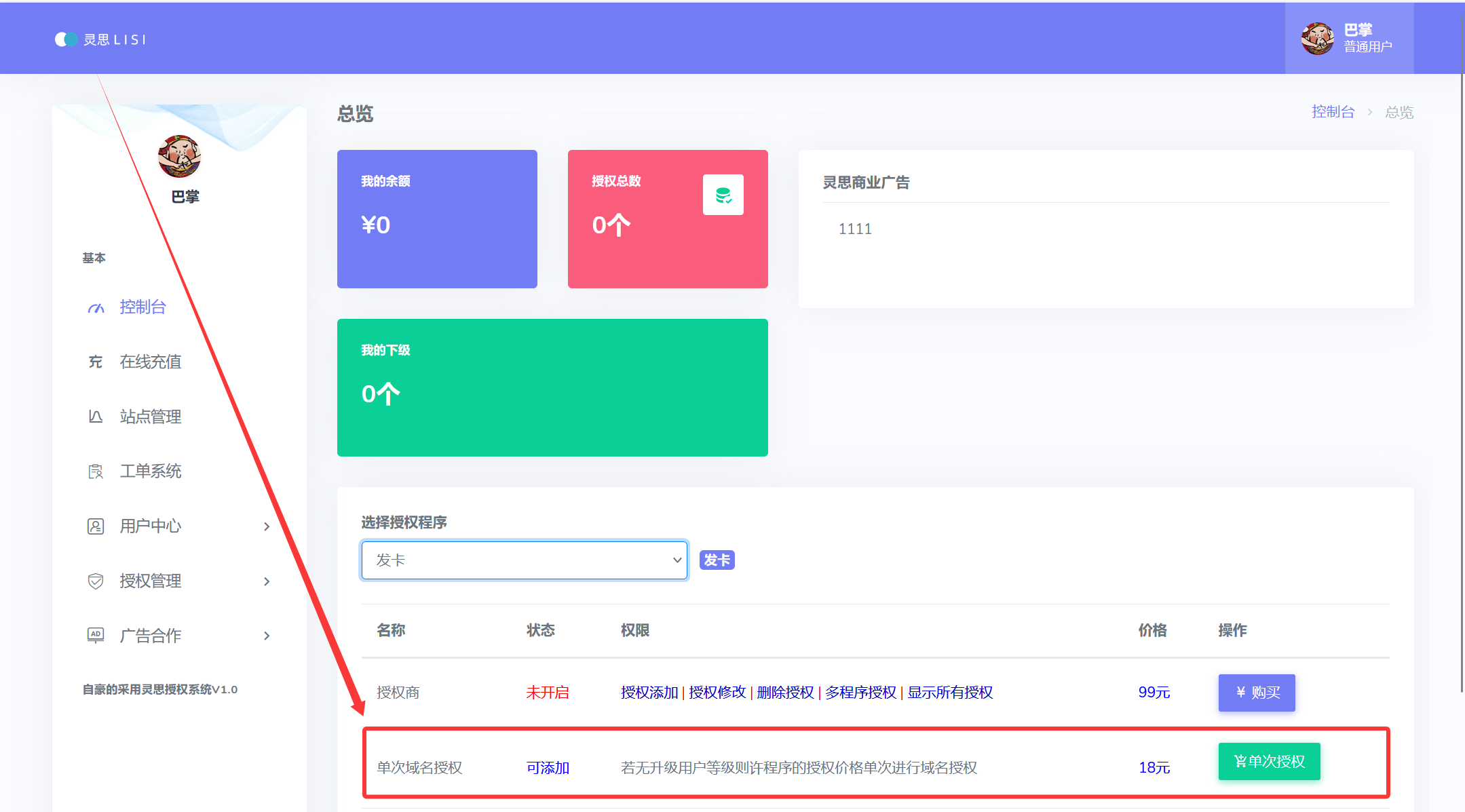1465x812 pixels.
Task: Click the user avatar in top bar
Action: (x=1317, y=39)
